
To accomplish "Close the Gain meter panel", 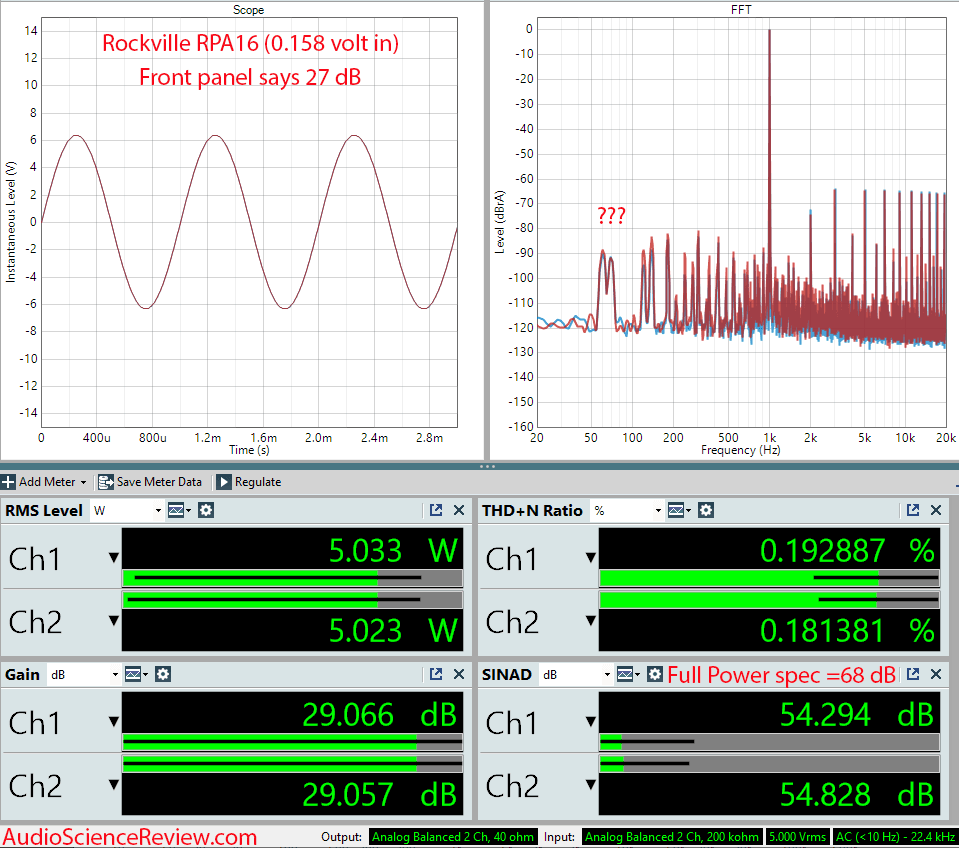I will [x=459, y=674].
